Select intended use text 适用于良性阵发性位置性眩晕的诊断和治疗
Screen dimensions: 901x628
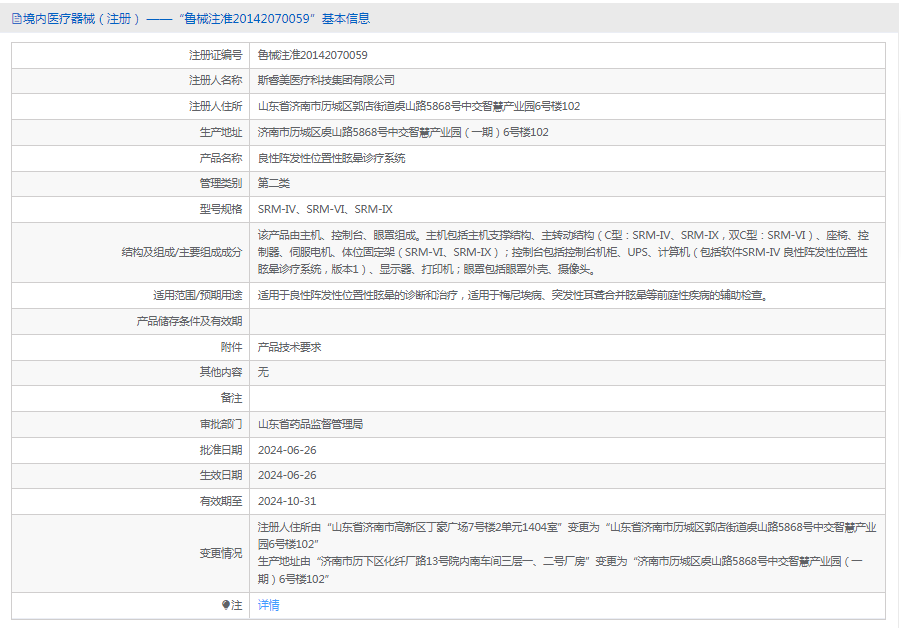pyautogui.click(x=513, y=295)
